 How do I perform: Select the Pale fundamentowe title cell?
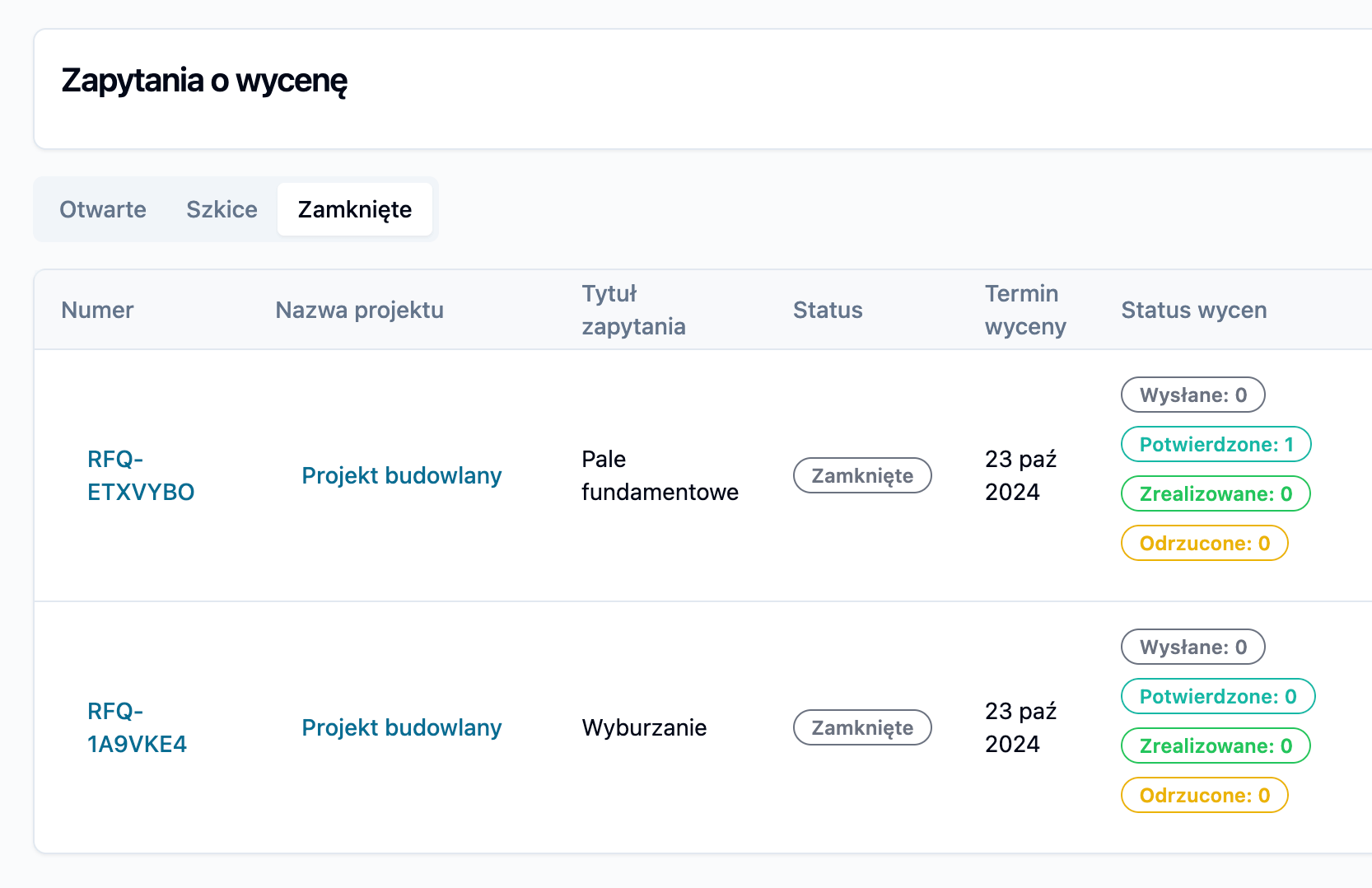point(660,475)
